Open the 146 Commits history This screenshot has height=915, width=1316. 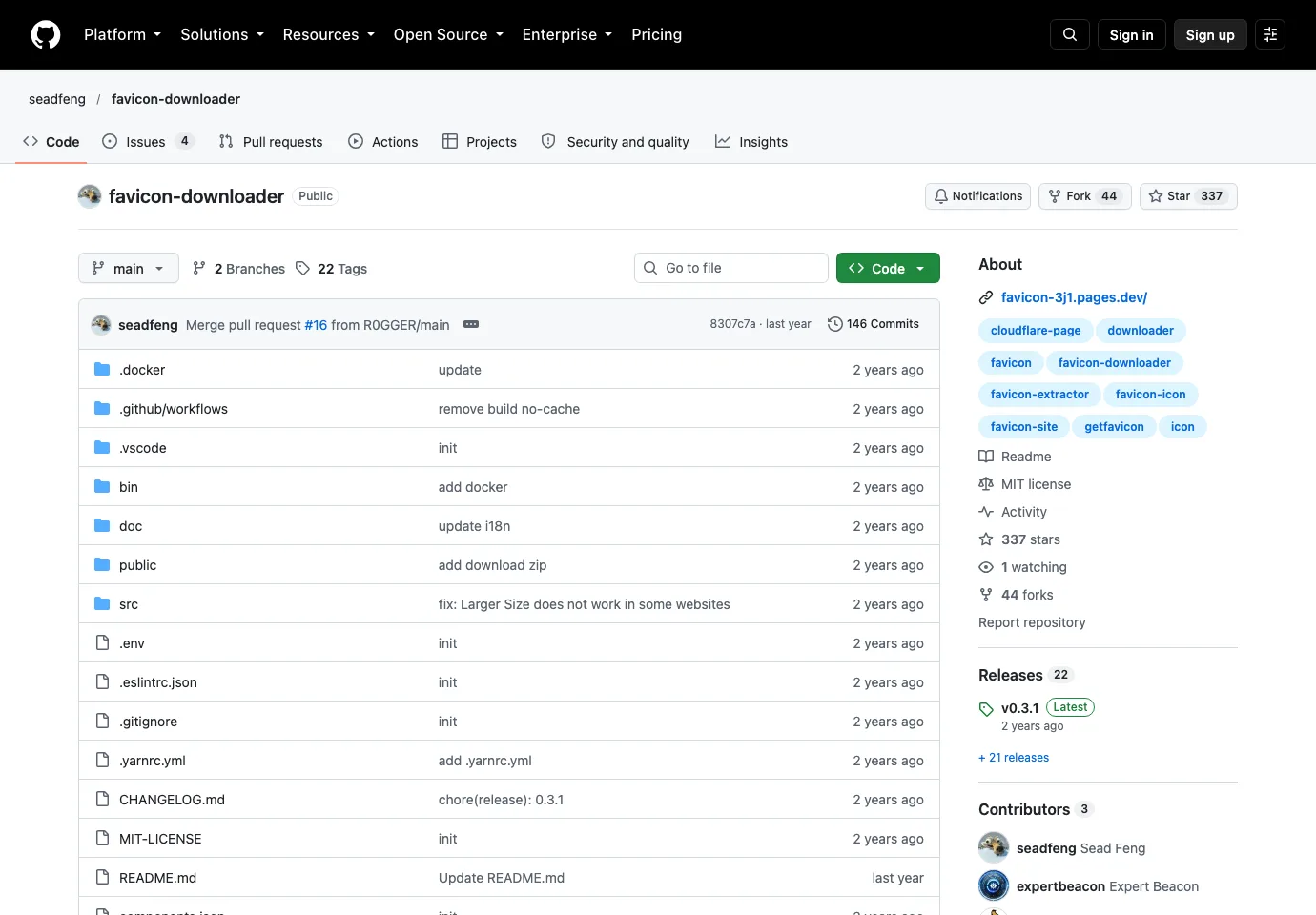click(x=874, y=324)
